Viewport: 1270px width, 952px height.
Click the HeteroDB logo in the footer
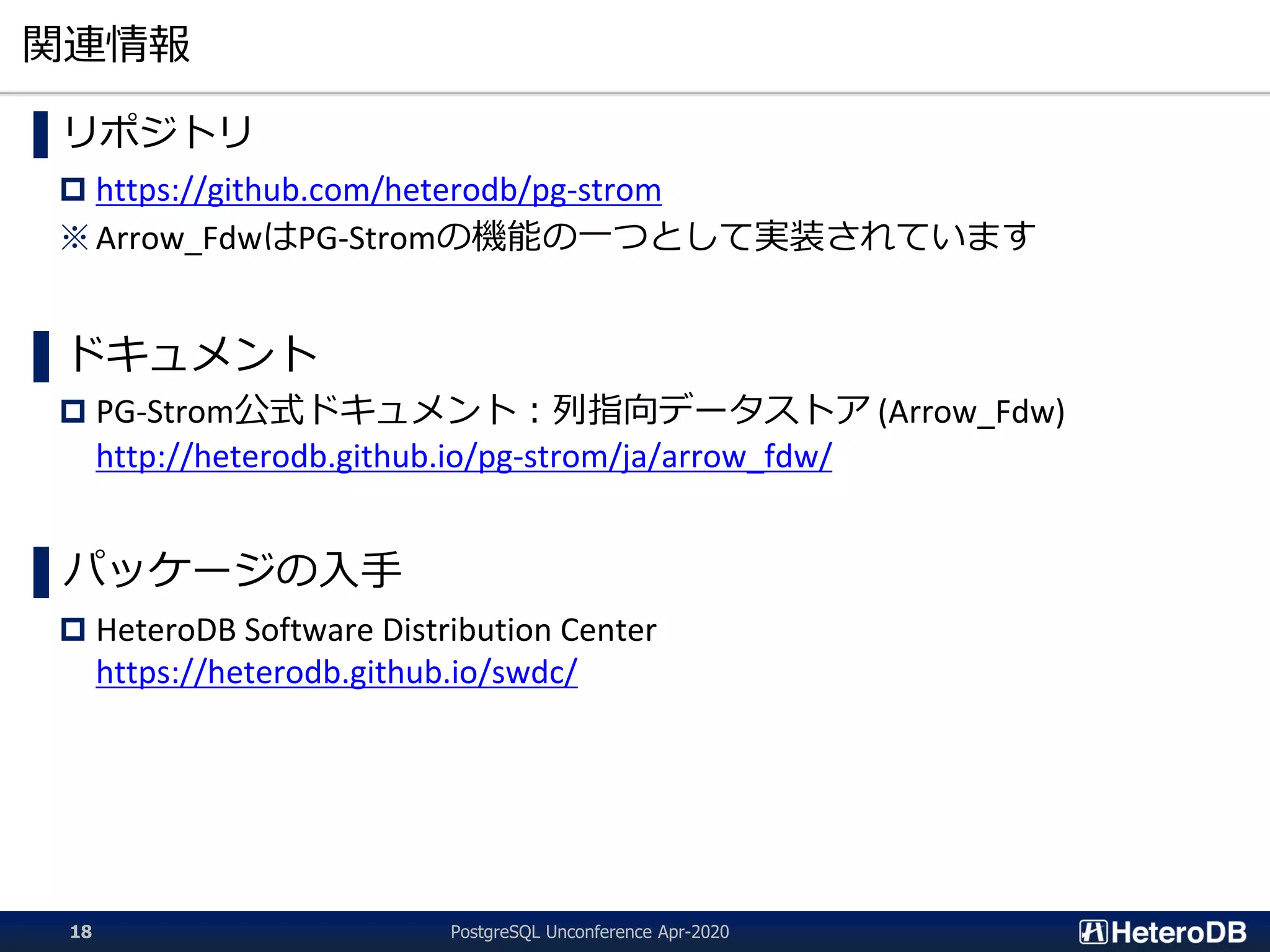pyautogui.click(x=1163, y=932)
